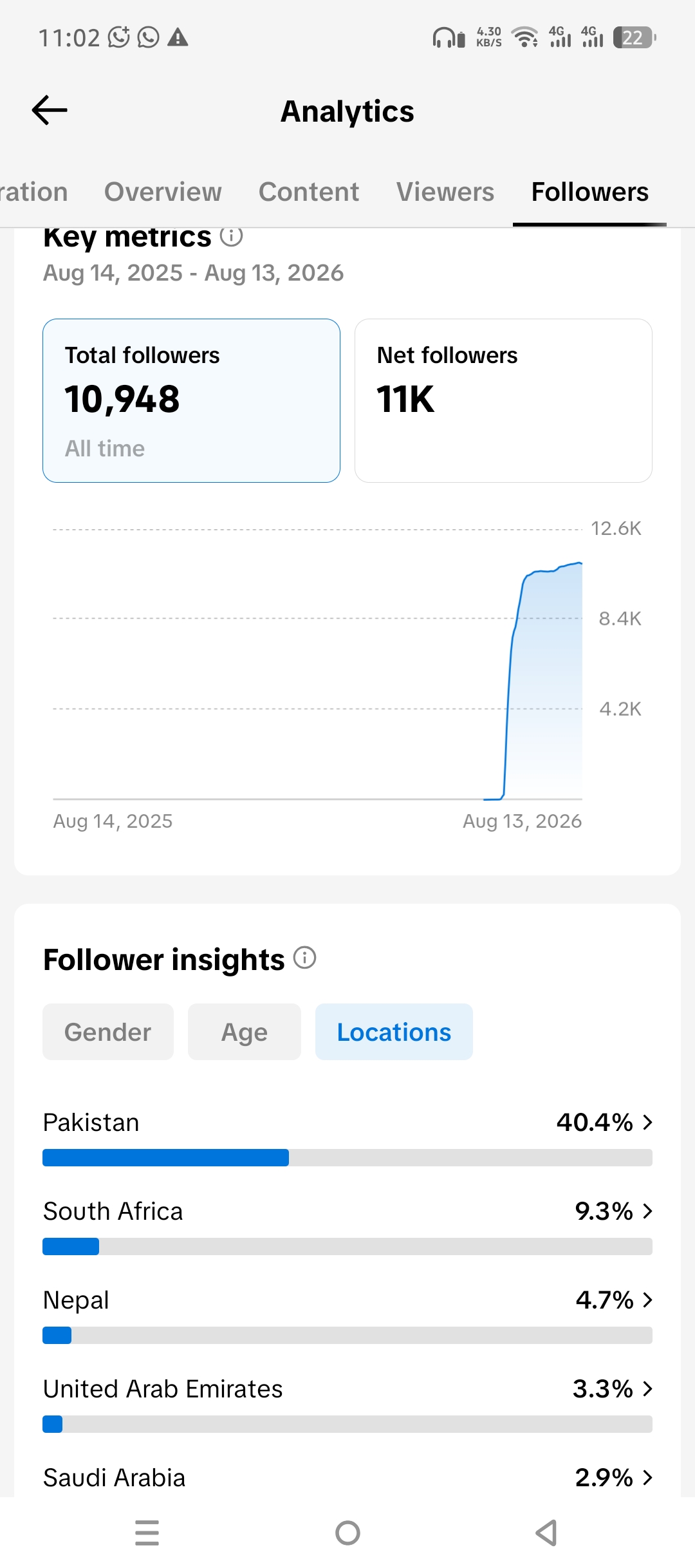The width and height of the screenshot is (695, 1568).
Task: Expand Nepal location details chevron
Action: (x=648, y=1300)
